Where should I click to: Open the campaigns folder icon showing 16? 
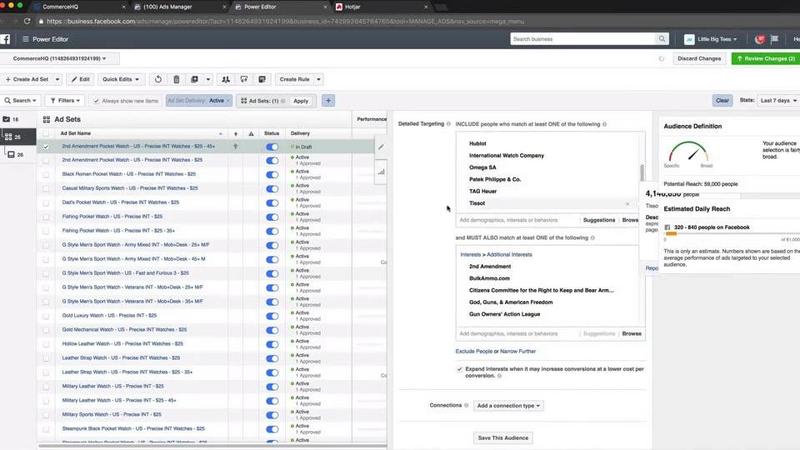[x=7, y=119]
